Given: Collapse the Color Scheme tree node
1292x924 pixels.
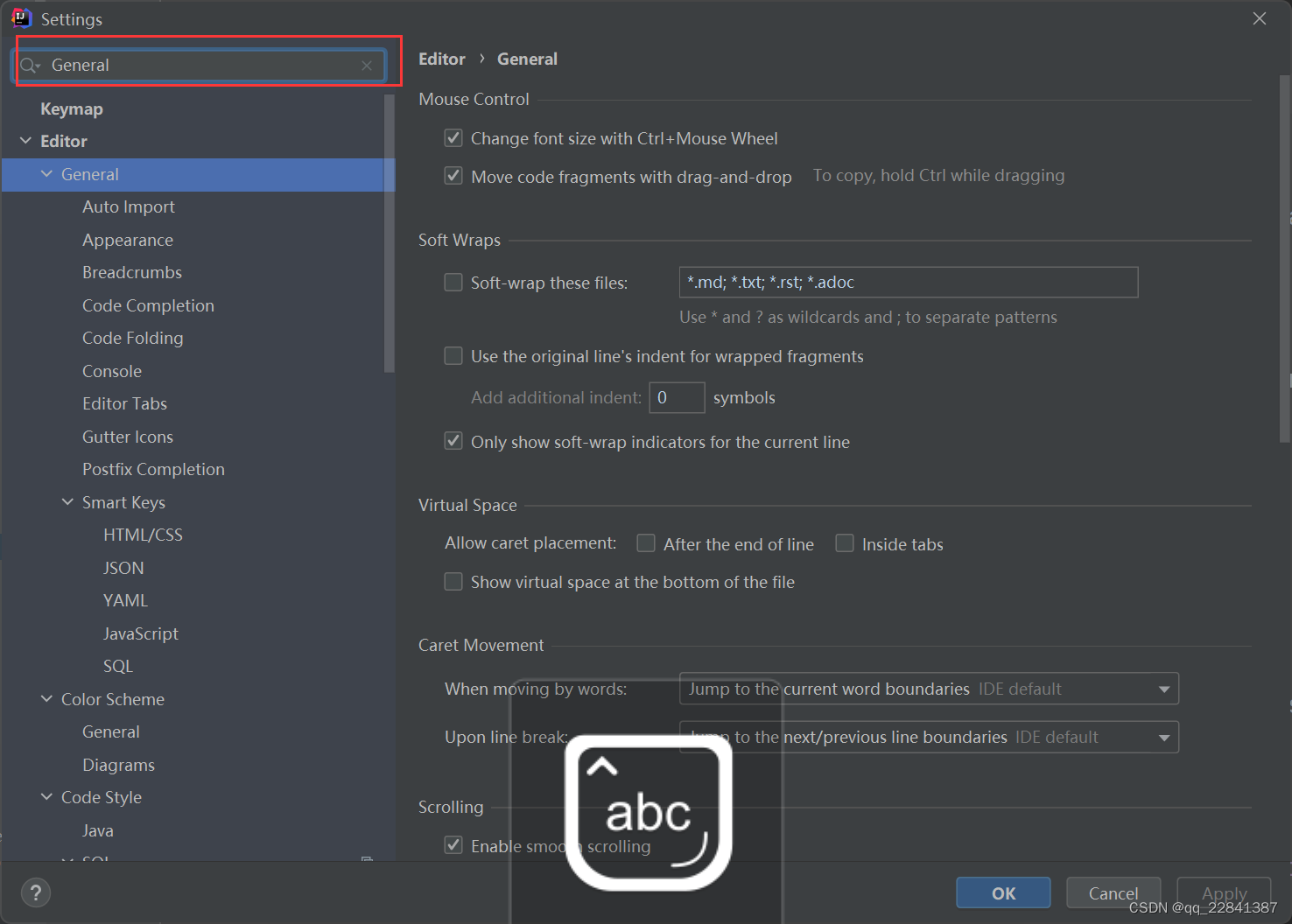Looking at the screenshot, I should tap(46, 699).
